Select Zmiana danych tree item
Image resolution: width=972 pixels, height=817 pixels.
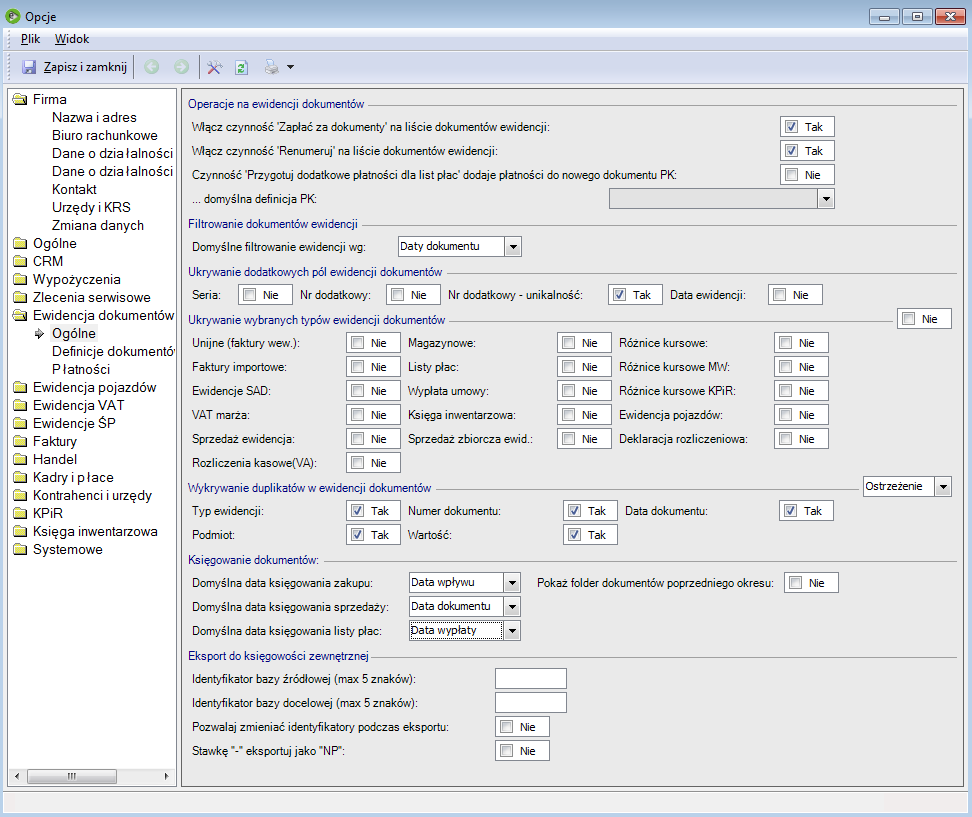(x=98, y=225)
